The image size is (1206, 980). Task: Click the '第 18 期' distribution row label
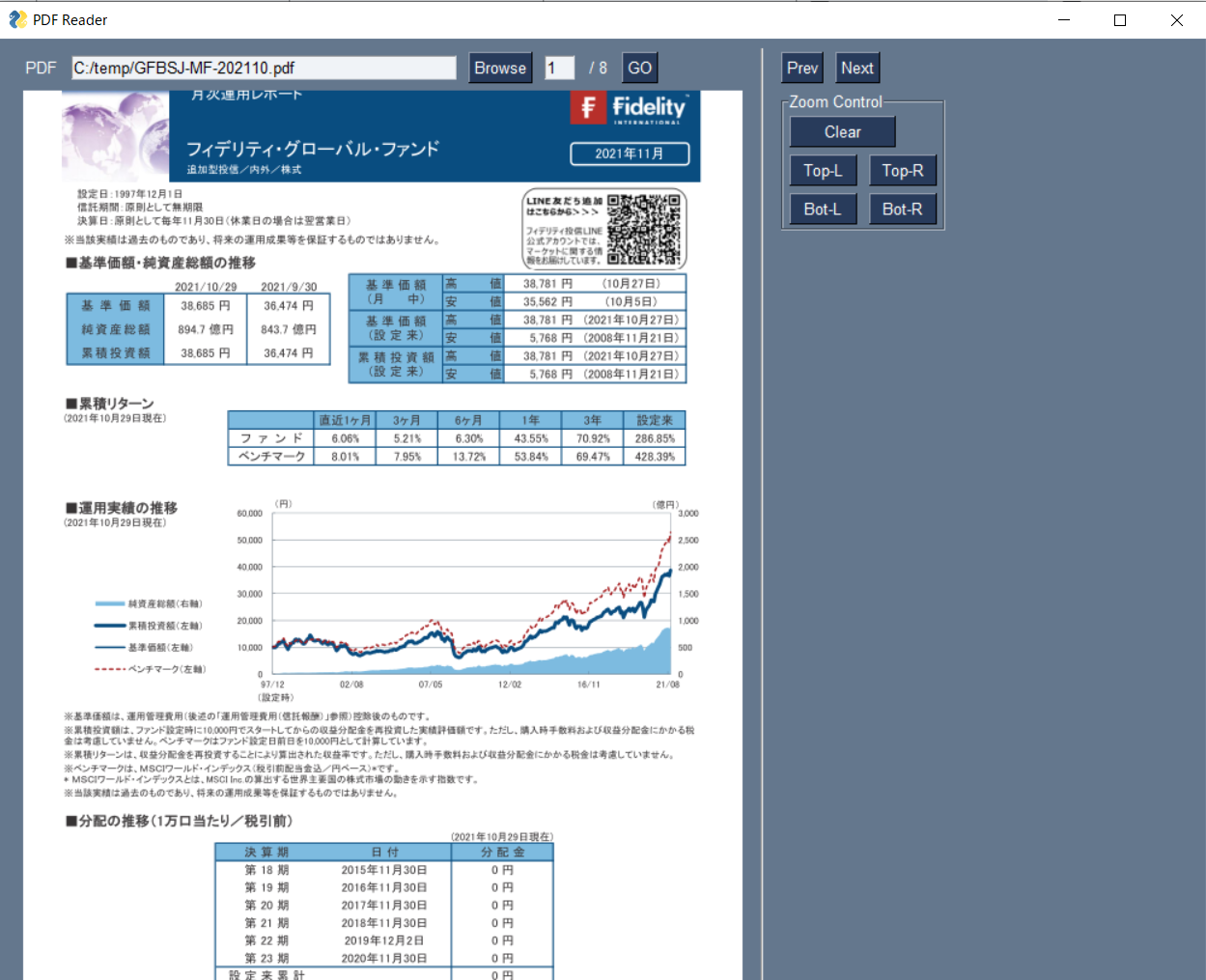[266, 870]
